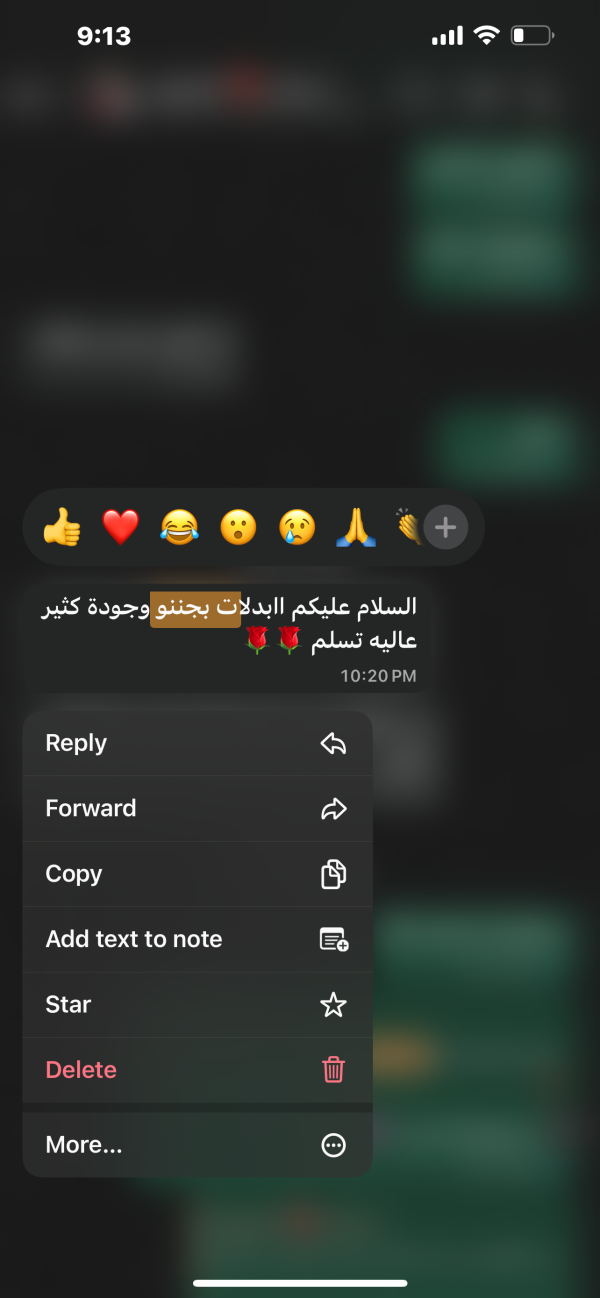
Task: Tap the red trash can icon
Action: 333,1069
